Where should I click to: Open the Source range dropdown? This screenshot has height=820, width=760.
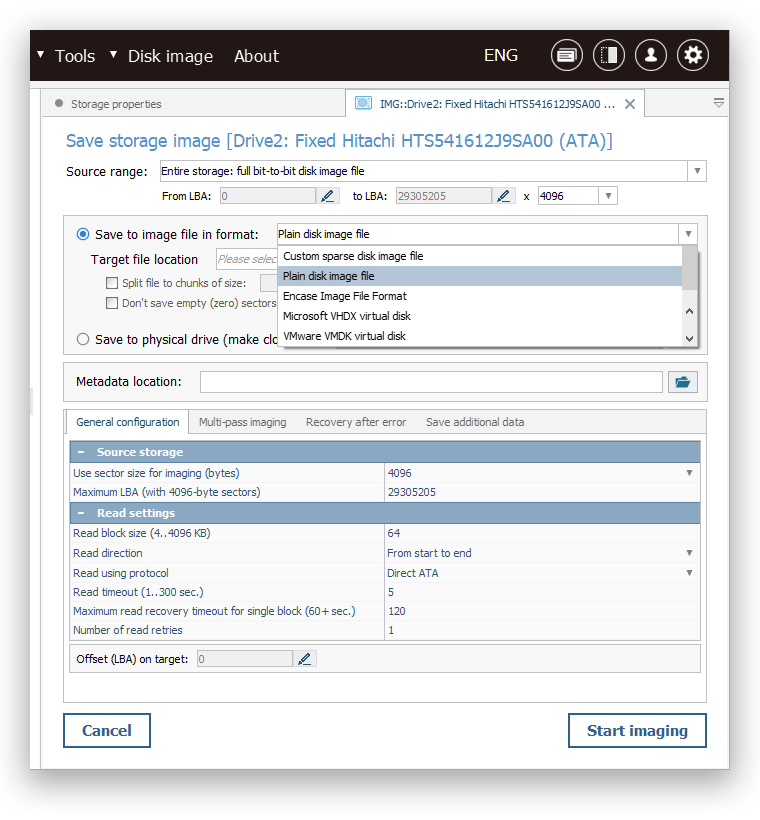pos(697,171)
